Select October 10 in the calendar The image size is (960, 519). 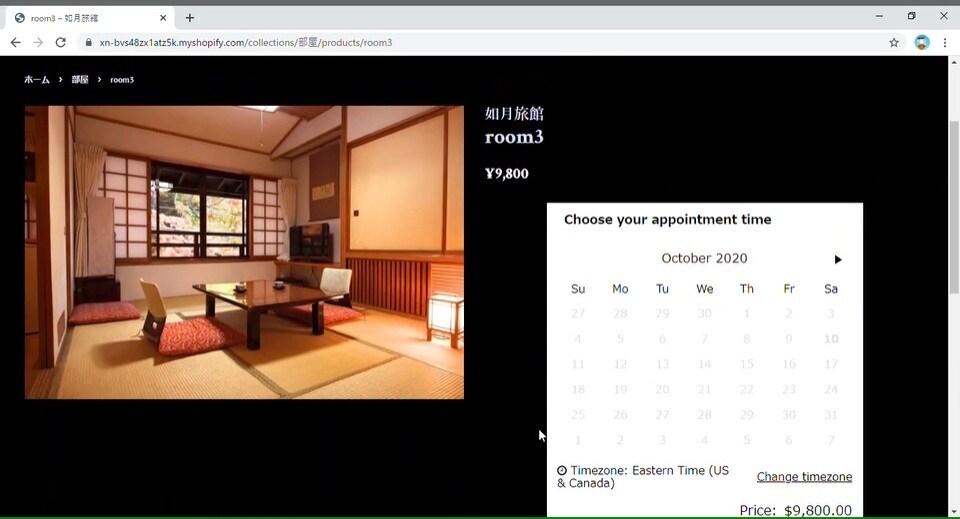(831, 338)
